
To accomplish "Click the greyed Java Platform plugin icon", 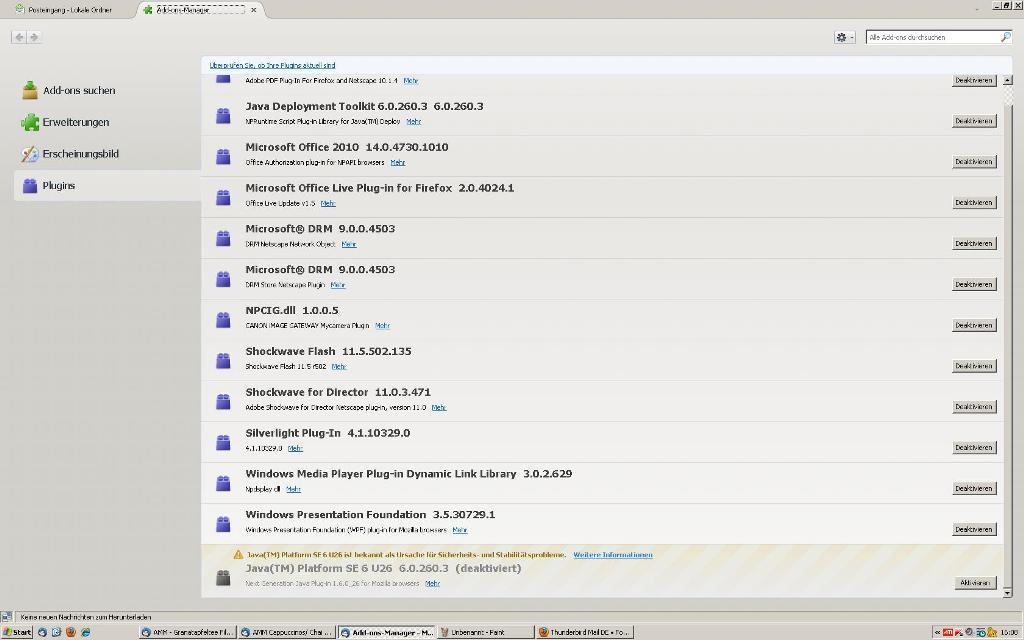I will click(x=223, y=577).
